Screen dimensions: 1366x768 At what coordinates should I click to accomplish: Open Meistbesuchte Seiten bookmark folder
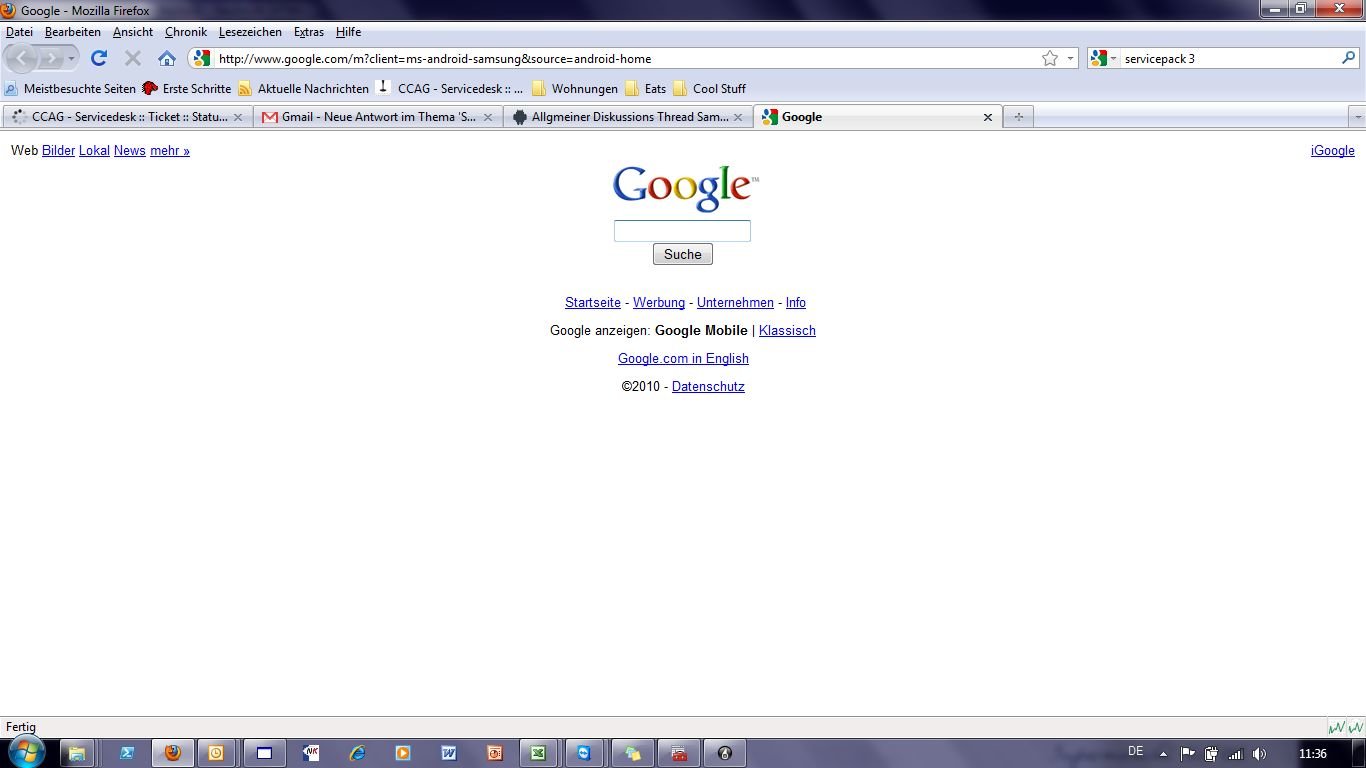(70, 88)
